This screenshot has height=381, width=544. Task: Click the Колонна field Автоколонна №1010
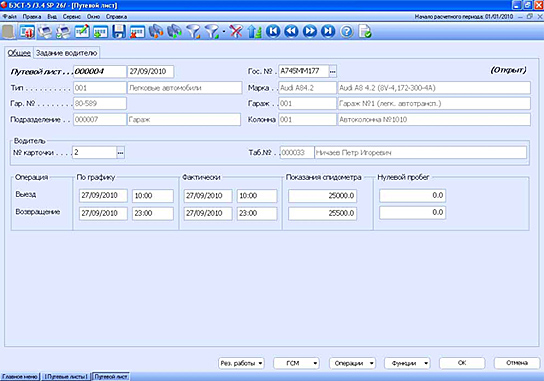pos(434,120)
